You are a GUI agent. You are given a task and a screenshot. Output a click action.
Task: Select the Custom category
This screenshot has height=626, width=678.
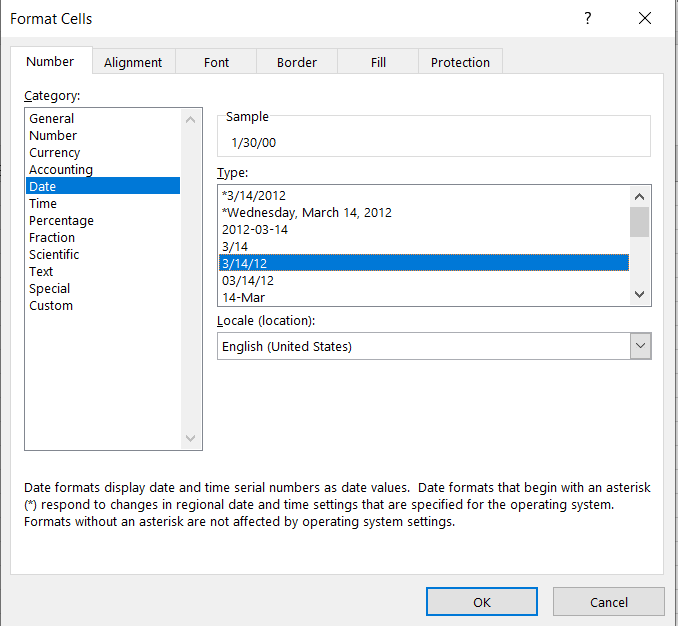51,306
